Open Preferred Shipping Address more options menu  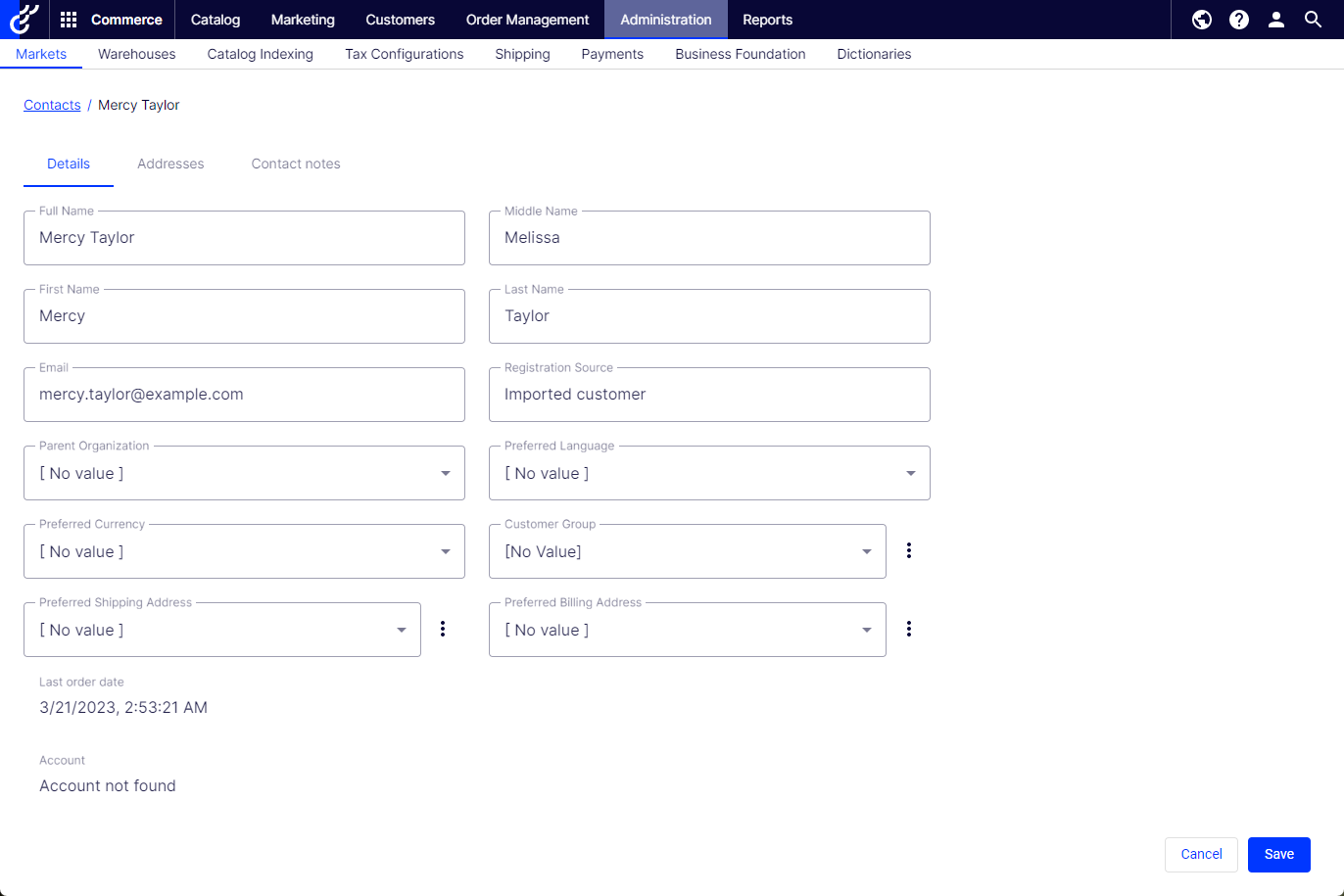click(x=443, y=629)
